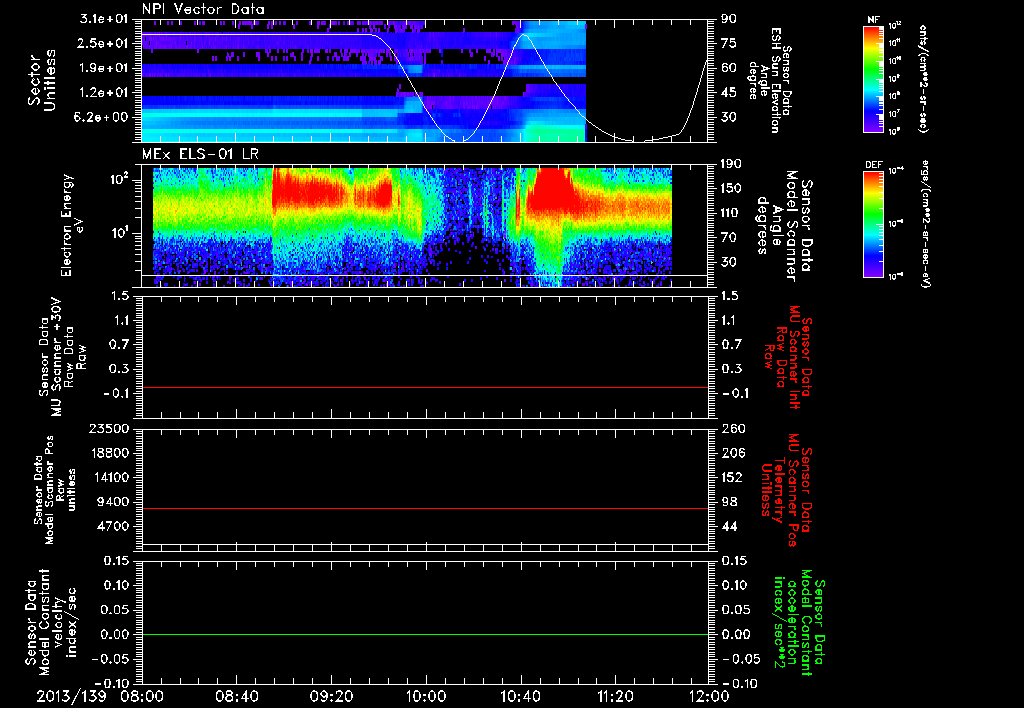Click the red "MU Scanner Pos Telemetry" label

[x=786, y=490]
